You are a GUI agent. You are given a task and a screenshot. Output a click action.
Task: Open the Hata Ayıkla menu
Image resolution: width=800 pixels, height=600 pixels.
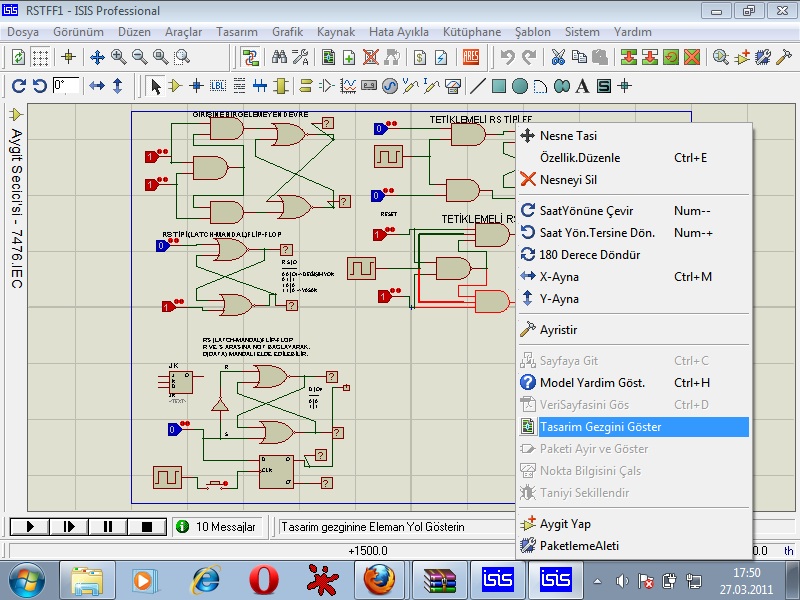[398, 32]
